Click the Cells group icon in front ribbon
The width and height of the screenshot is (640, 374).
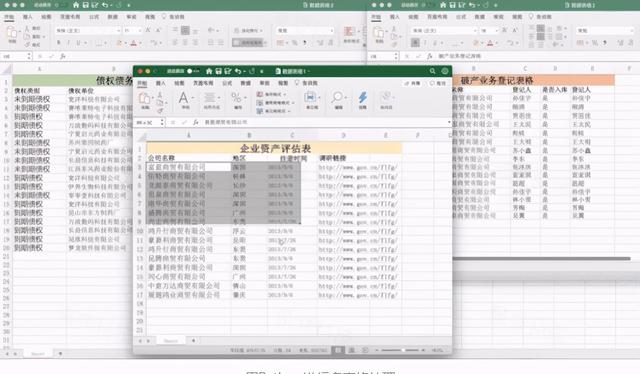click(310, 97)
